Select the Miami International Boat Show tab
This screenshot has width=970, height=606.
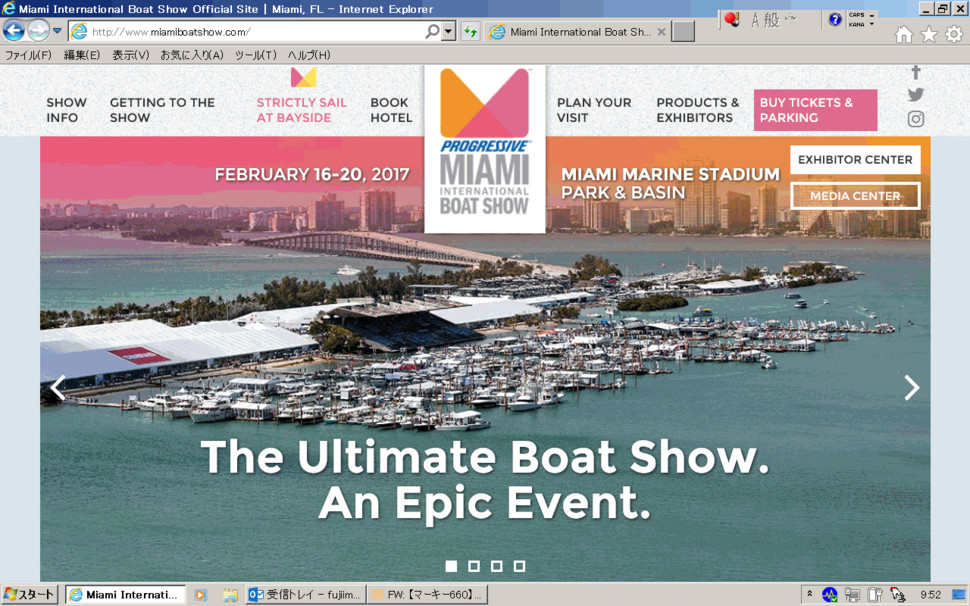pyautogui.click(x=578, y=32)
